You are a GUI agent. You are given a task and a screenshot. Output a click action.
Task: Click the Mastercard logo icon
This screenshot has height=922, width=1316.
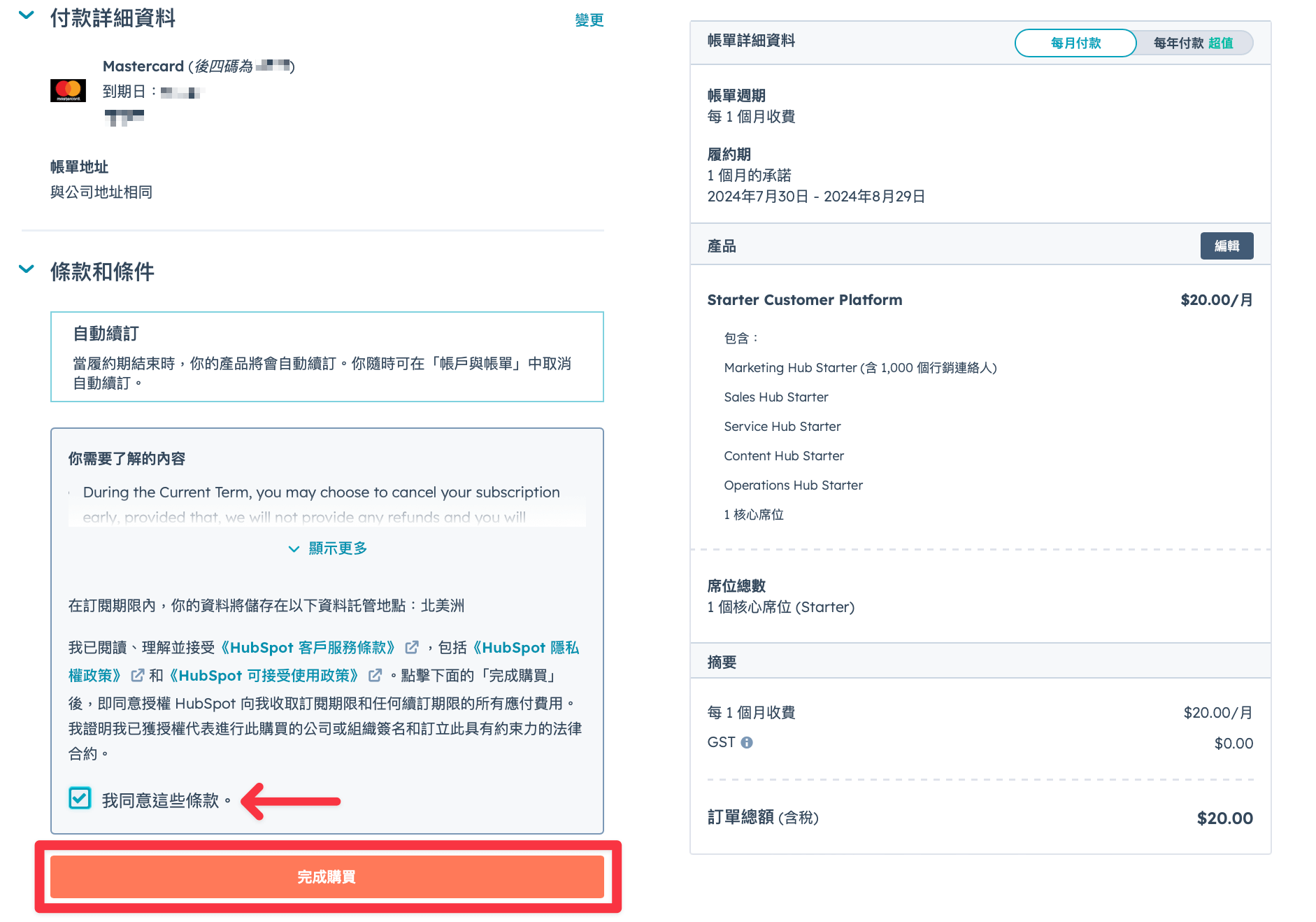pos(68,91)
